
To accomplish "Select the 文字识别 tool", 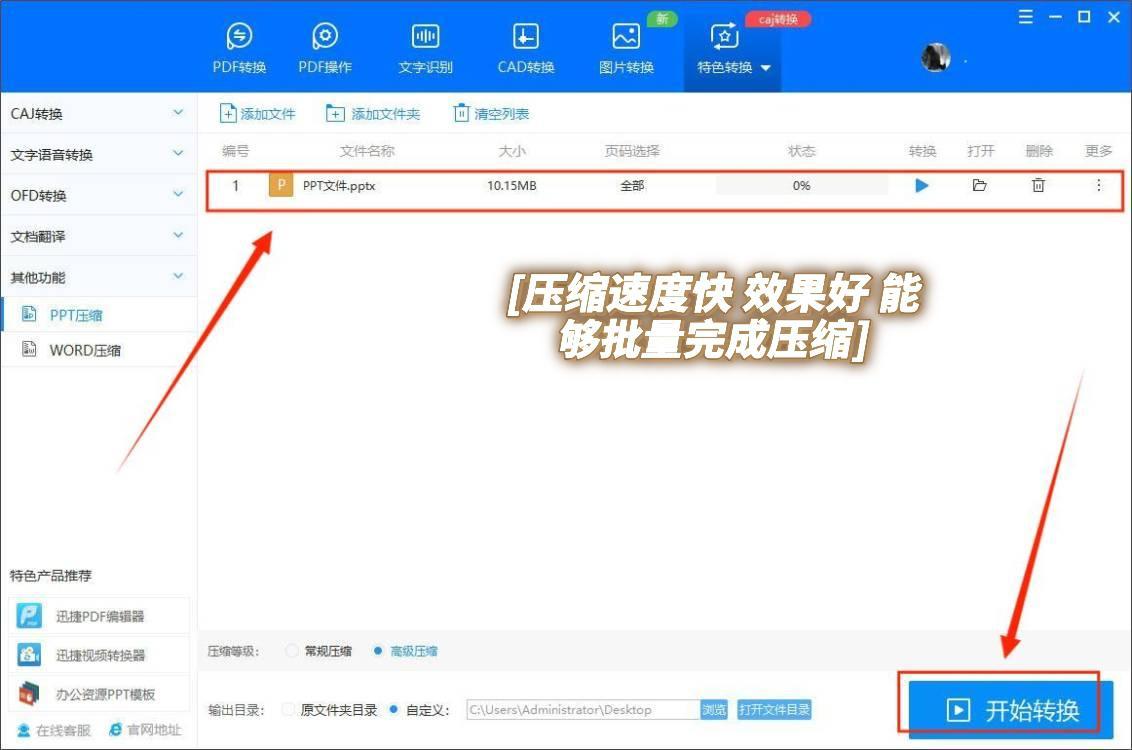I will tap(424, 45).
